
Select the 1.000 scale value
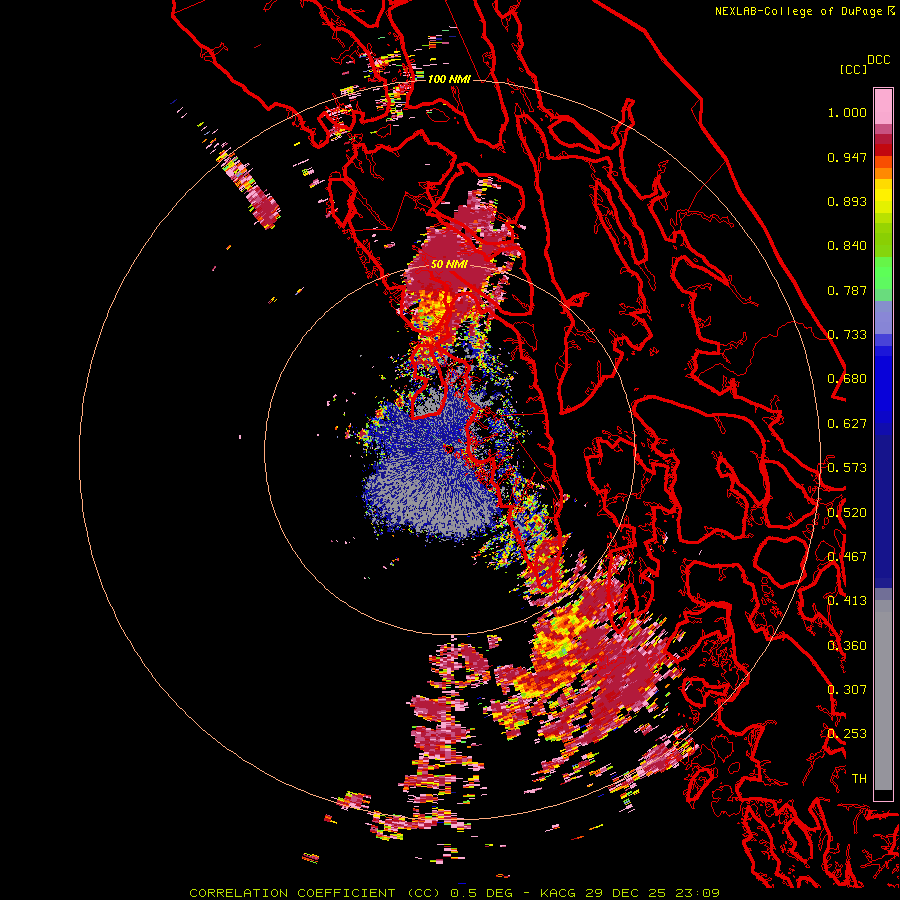pos(847,112)
